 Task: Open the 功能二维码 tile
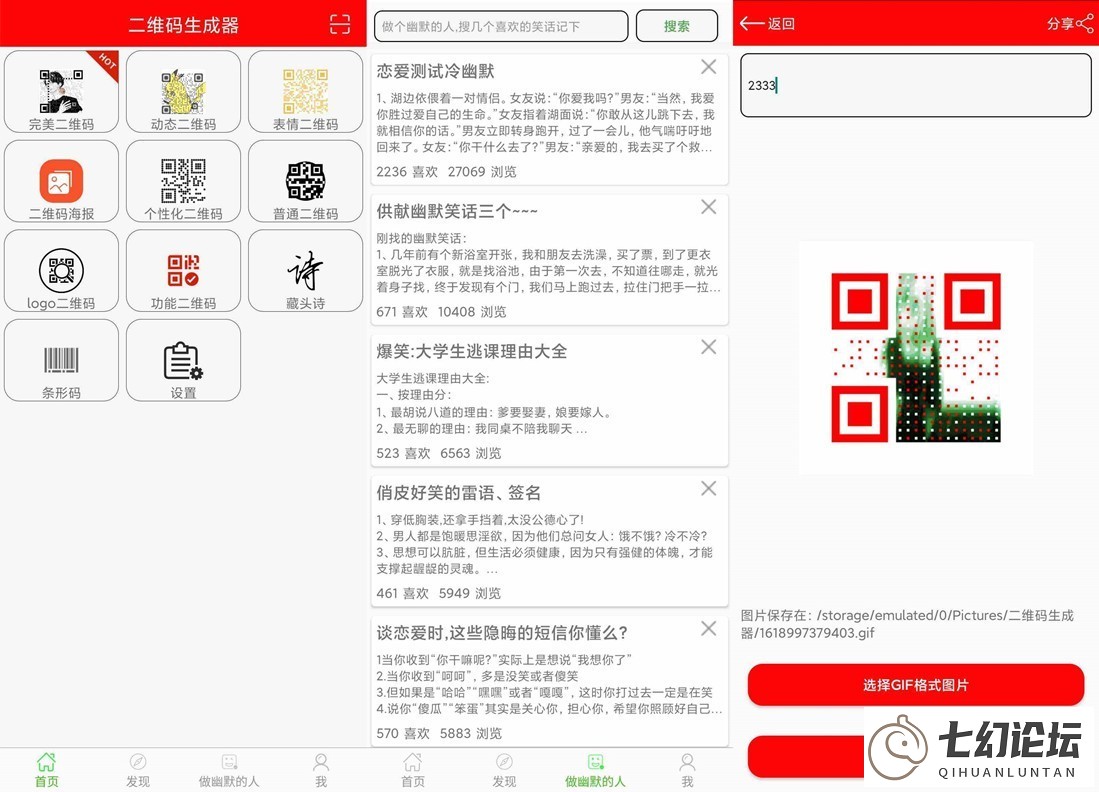point(184,271)
